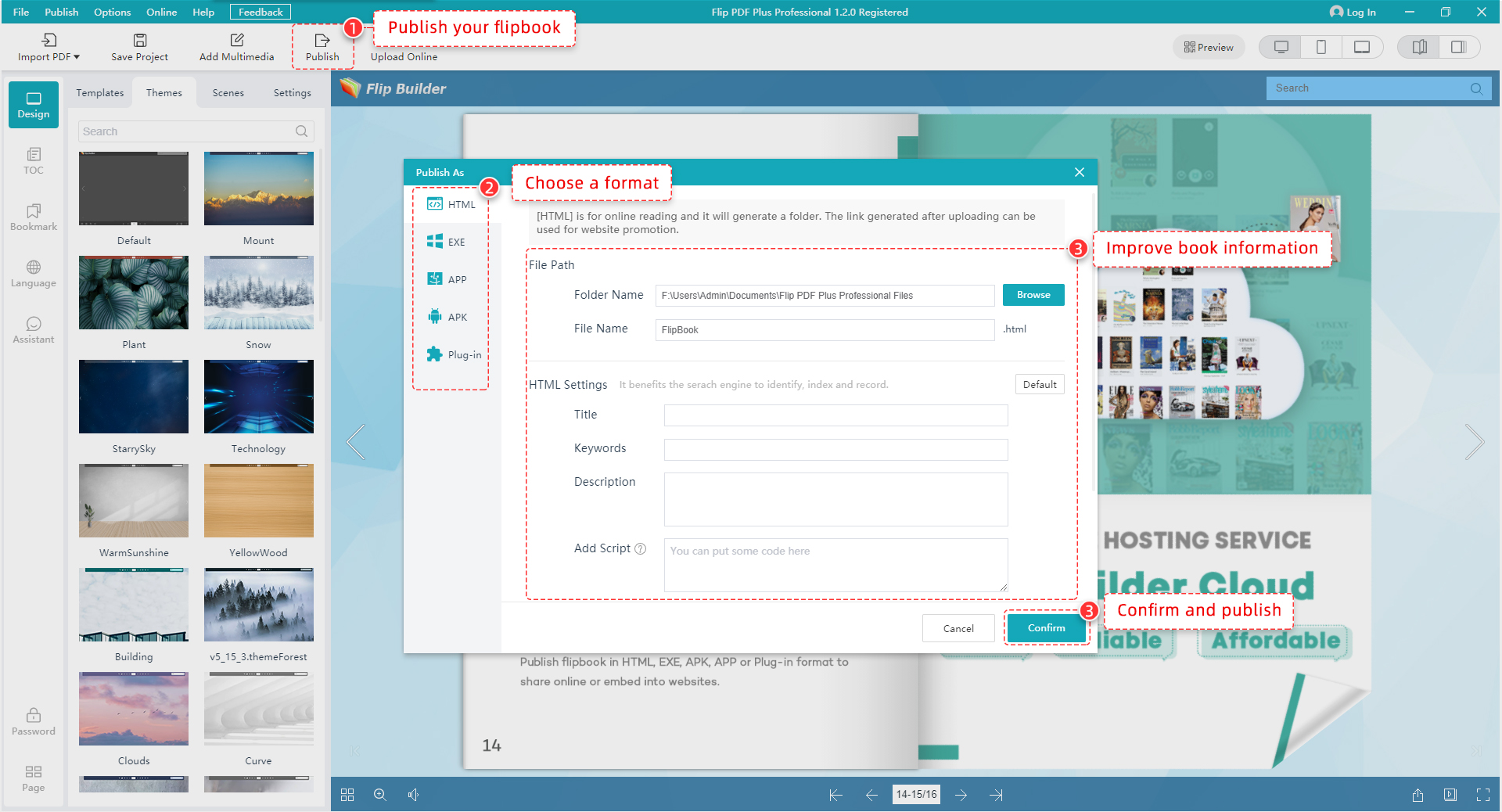Switch to the Scenes tab
This screenshot has height=812, width=1502.
228,92
